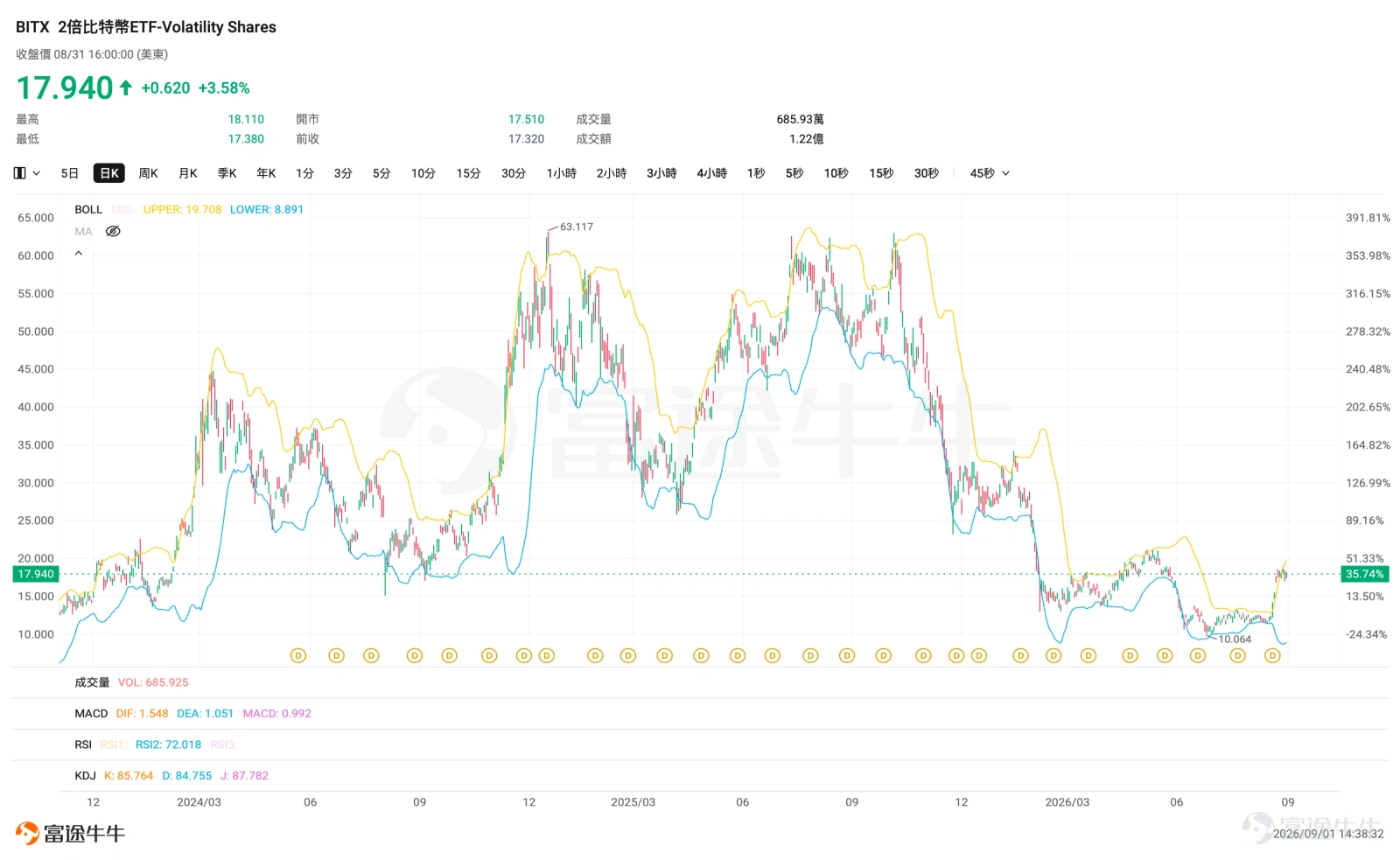The height and width of the screenshot is (860, 1400).
Task: Click the 成交額 1.22億 value
Action: (x=806, y=139)
